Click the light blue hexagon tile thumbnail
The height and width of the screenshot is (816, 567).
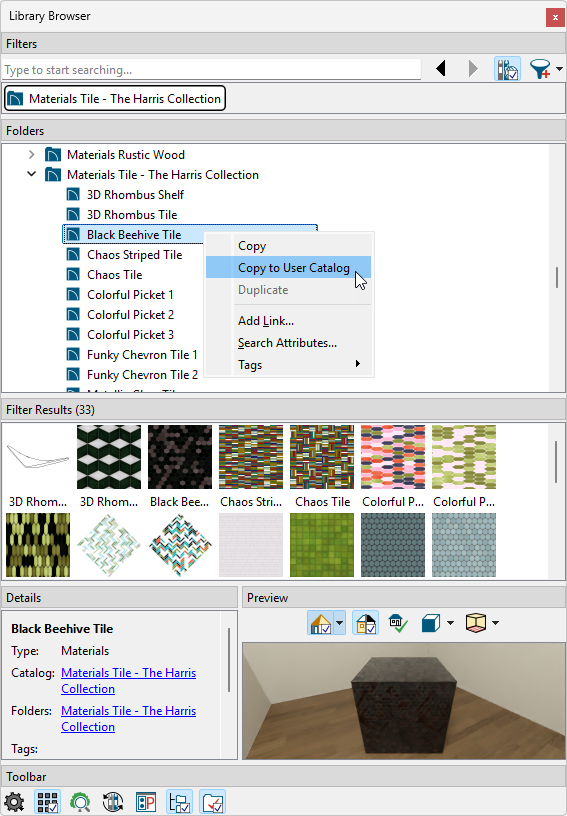[464, 545]
